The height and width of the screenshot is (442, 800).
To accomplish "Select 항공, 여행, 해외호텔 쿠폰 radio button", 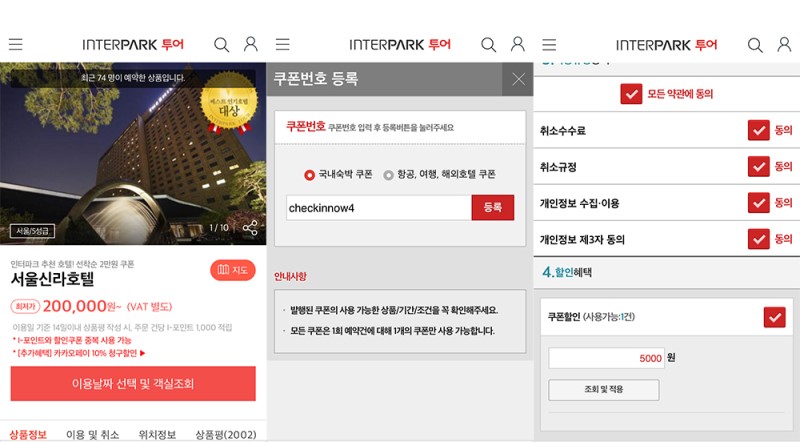I will pos(388,175).
